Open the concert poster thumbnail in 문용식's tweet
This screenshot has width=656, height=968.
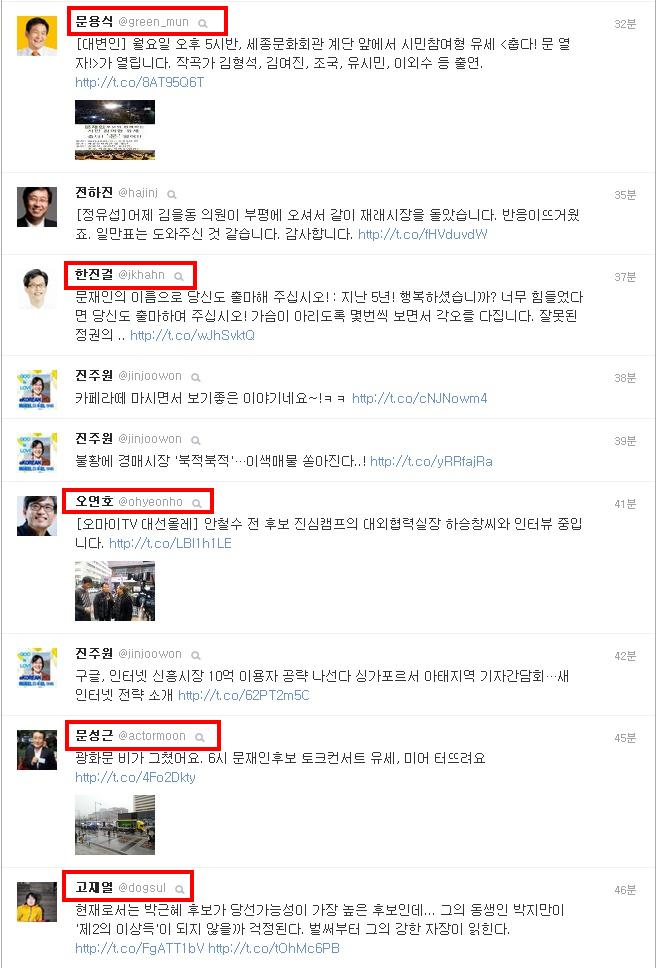pyautogui.click(x=115, y=130)
